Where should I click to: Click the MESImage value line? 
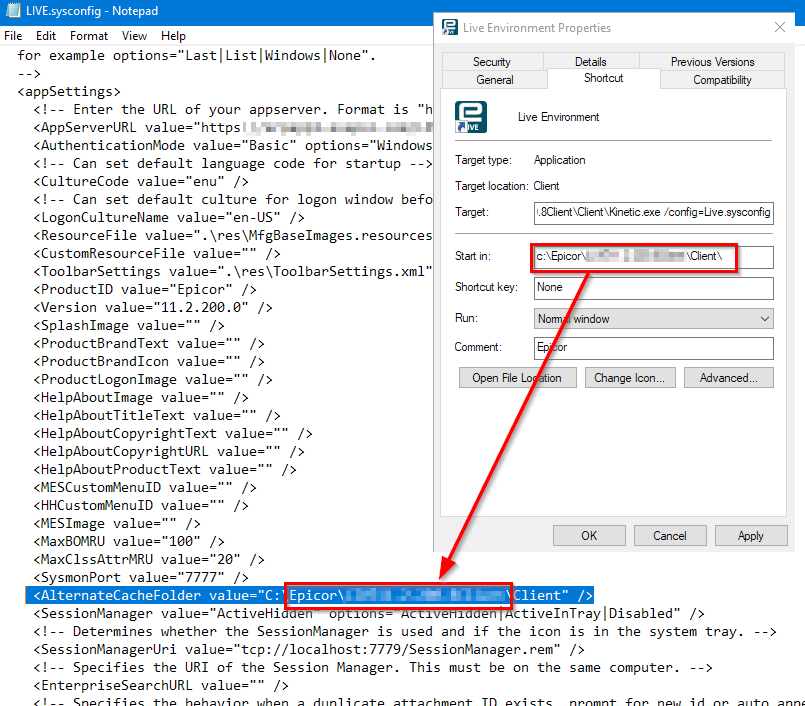pyautogui.click(x=117, y=523)
